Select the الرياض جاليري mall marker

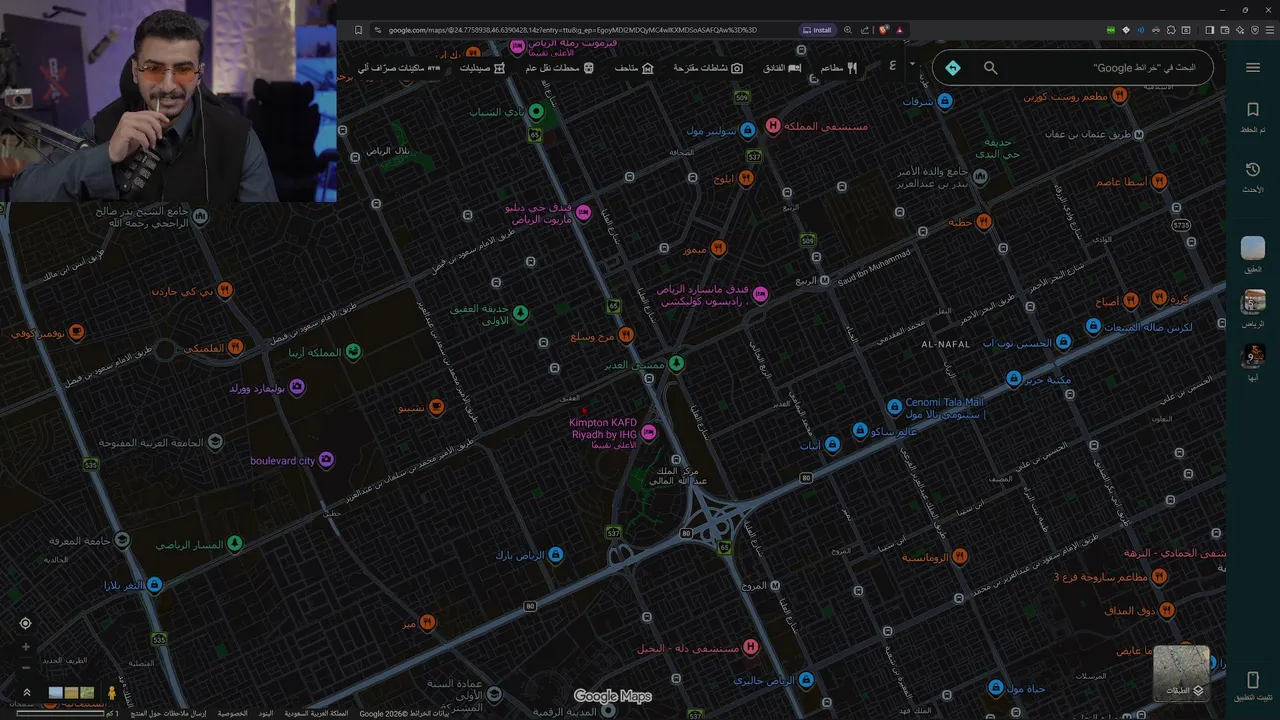806,680
